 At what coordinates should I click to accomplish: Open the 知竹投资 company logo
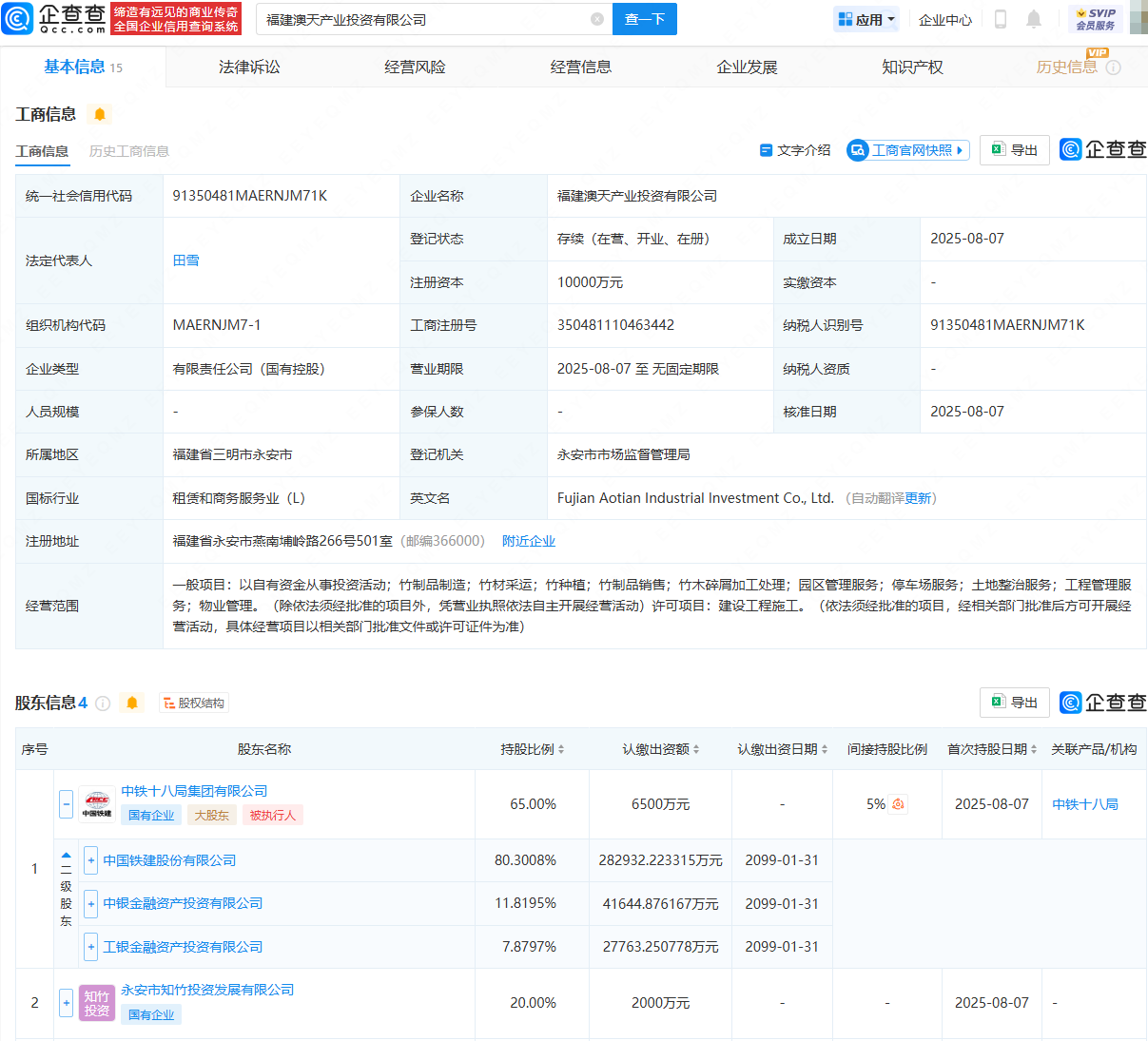click(x=96, y=1003)
